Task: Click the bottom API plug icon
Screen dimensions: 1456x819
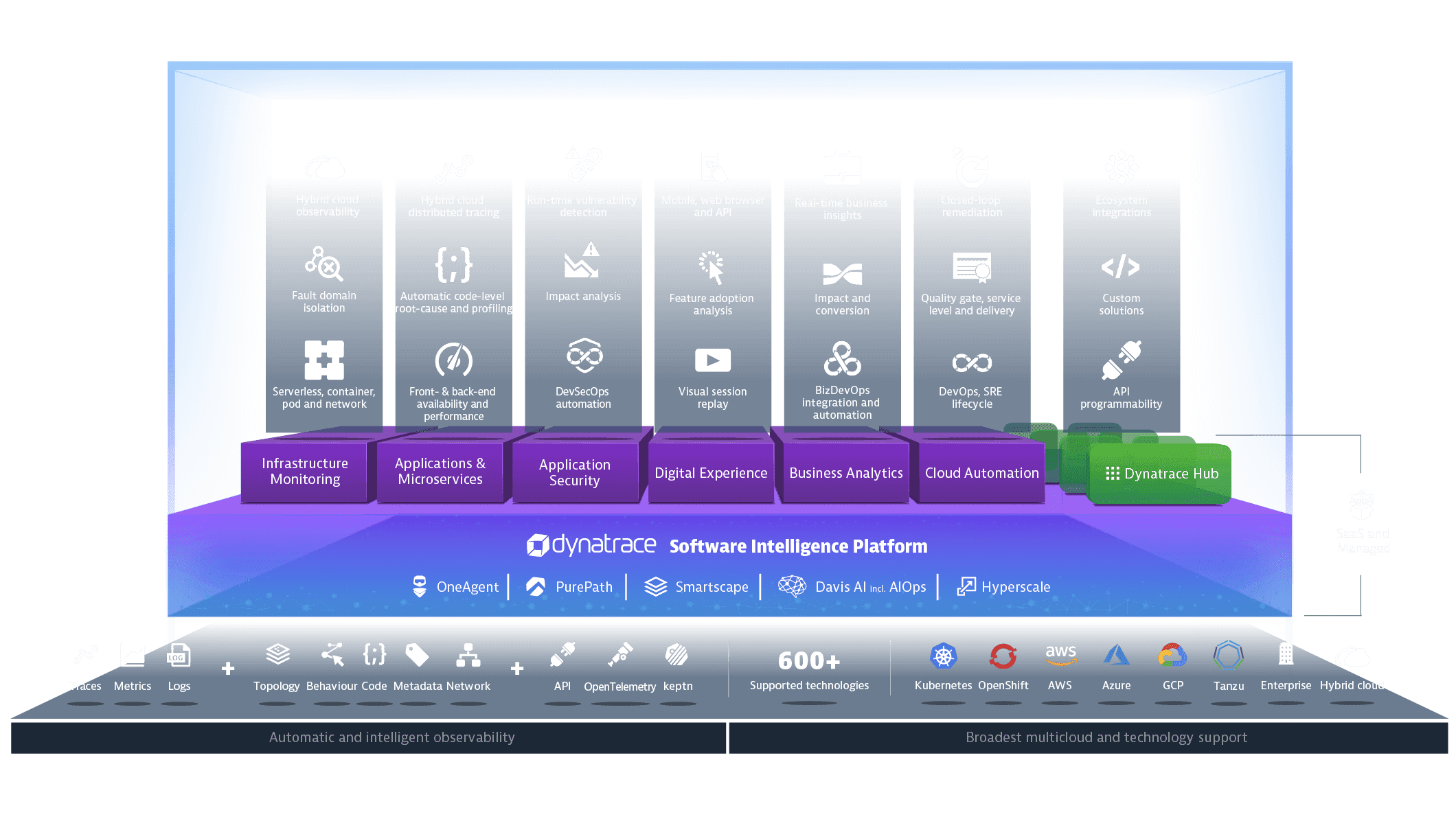Action: (562, 654)
